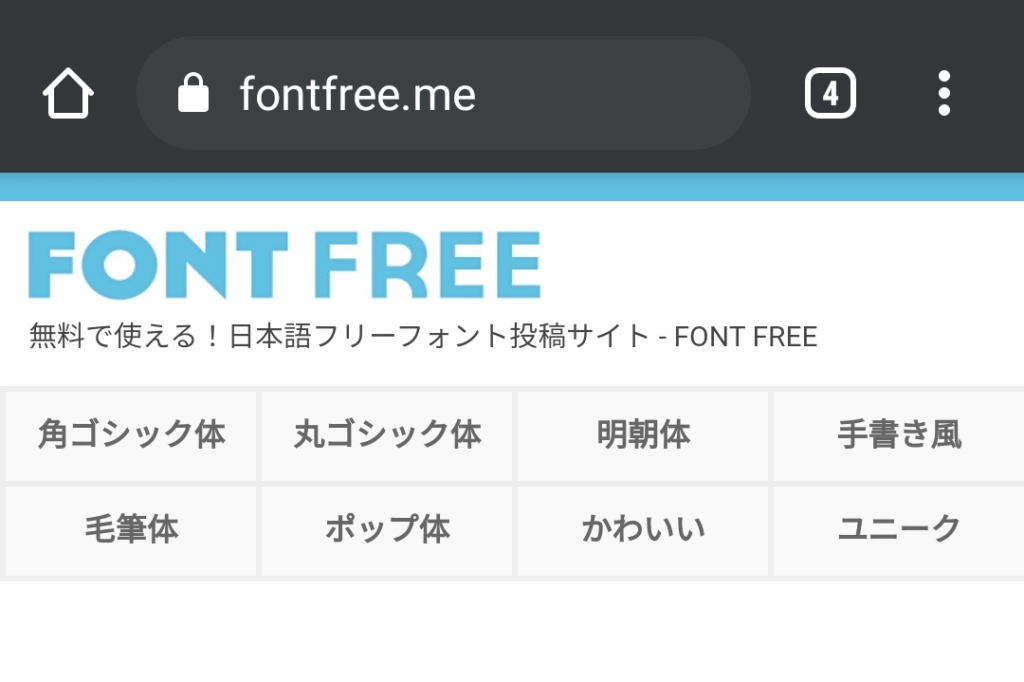Screen dimensions: 1024x682
Task: Open site security info via lock icon
Action: 193,95
